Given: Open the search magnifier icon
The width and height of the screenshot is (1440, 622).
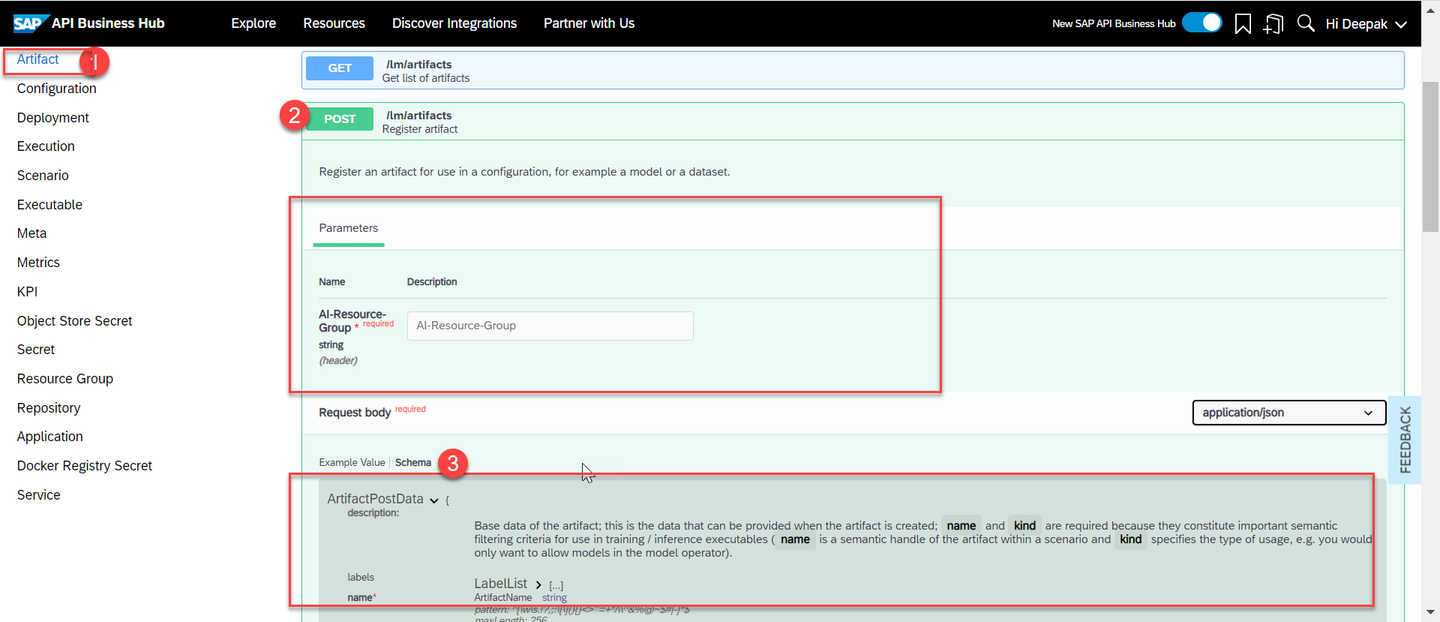Looking at the screenshot, I should [x=1305, y=23].
